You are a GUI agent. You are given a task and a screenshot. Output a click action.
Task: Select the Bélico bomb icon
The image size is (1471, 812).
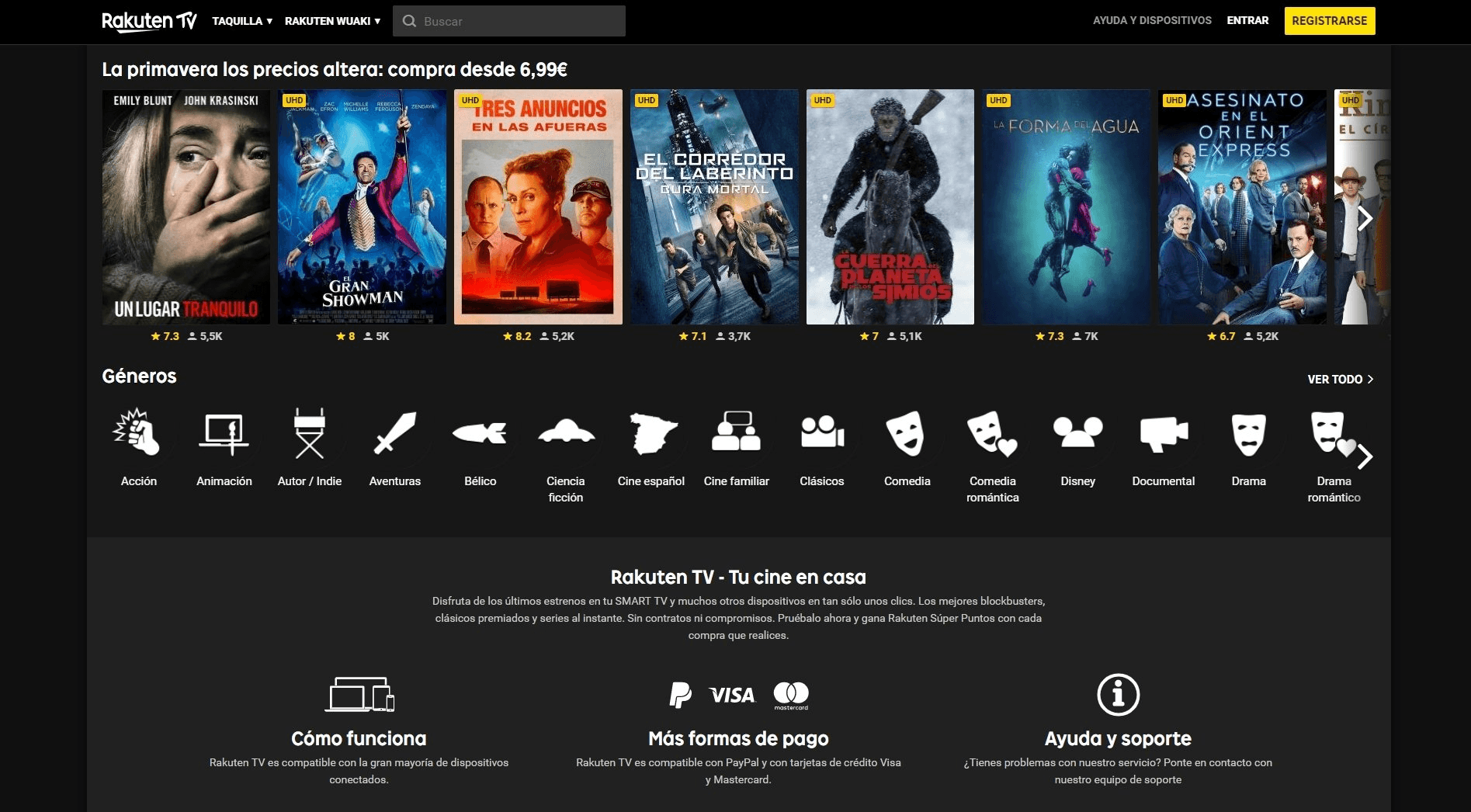[481, 432]
